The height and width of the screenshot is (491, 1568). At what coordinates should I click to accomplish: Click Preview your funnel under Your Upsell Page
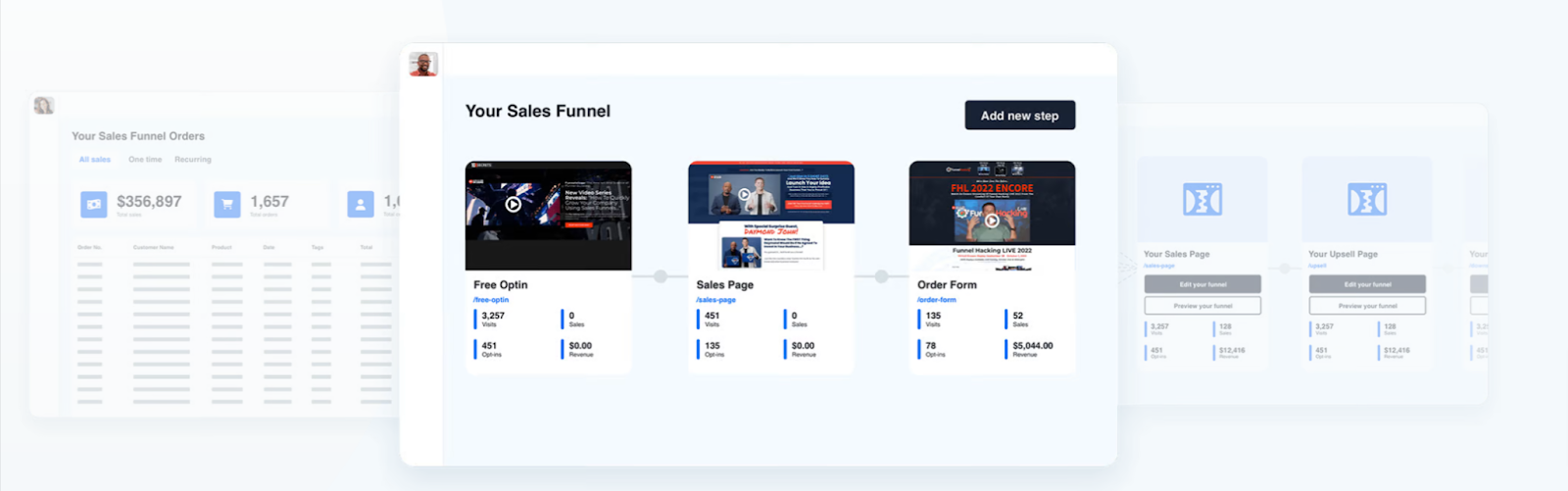[x=1367, y=306]
